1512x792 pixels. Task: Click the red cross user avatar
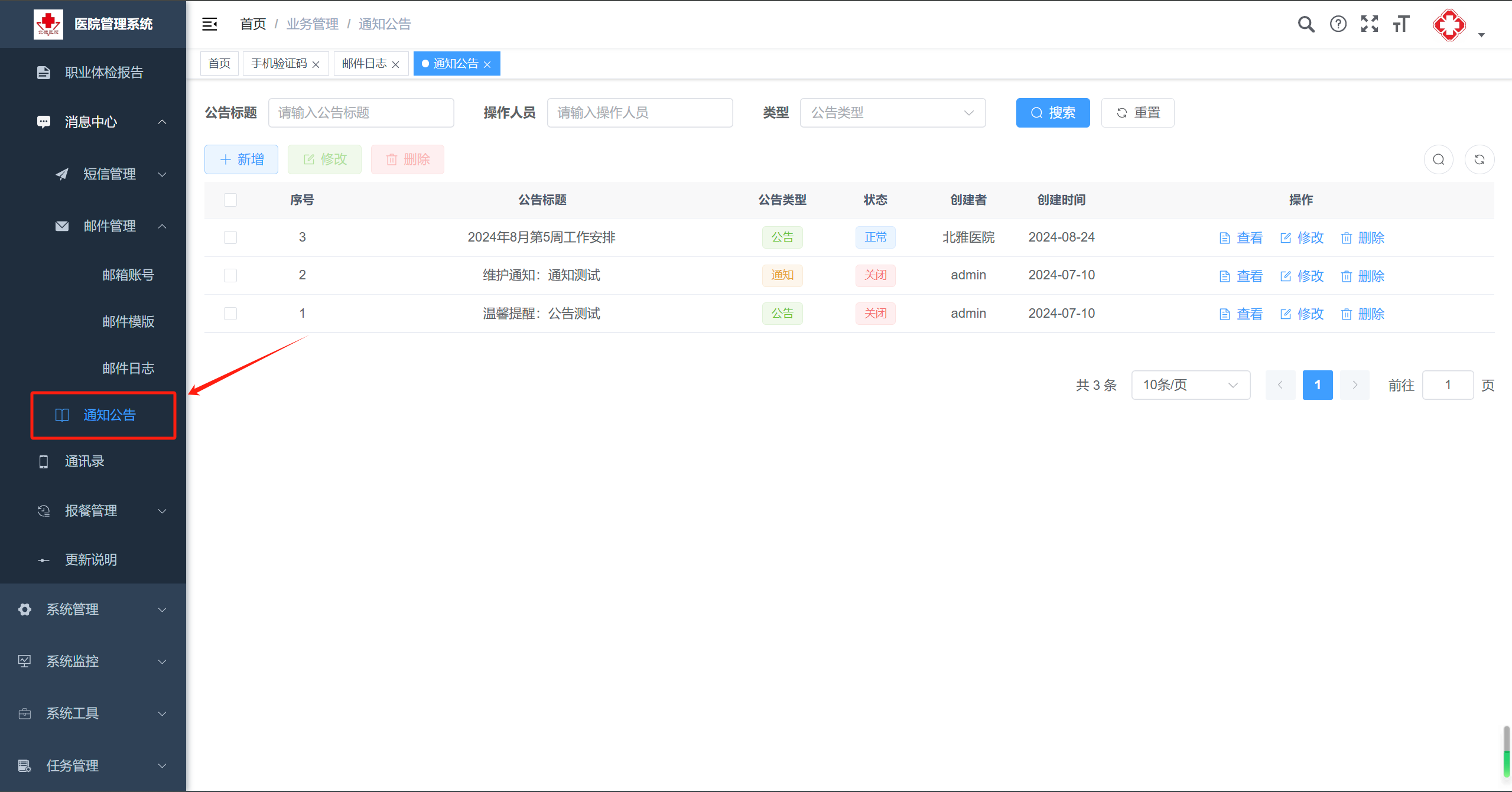[x=1449, y=25]
